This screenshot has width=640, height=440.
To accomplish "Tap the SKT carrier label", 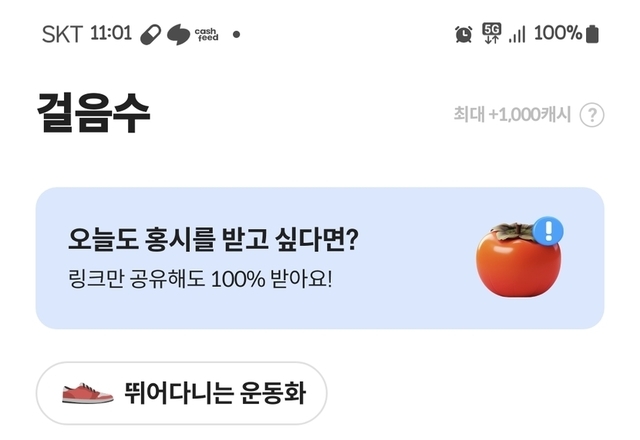I will point(63,34).
